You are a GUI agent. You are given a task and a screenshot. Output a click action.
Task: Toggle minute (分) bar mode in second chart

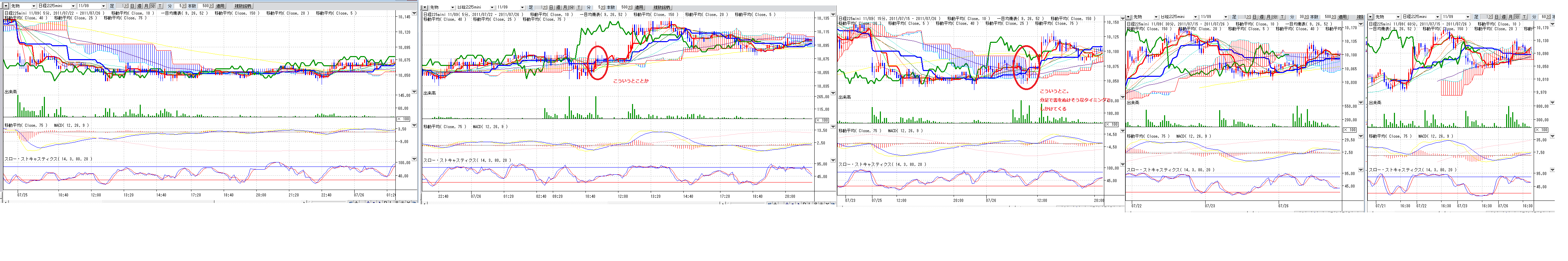tap(572, 7)
